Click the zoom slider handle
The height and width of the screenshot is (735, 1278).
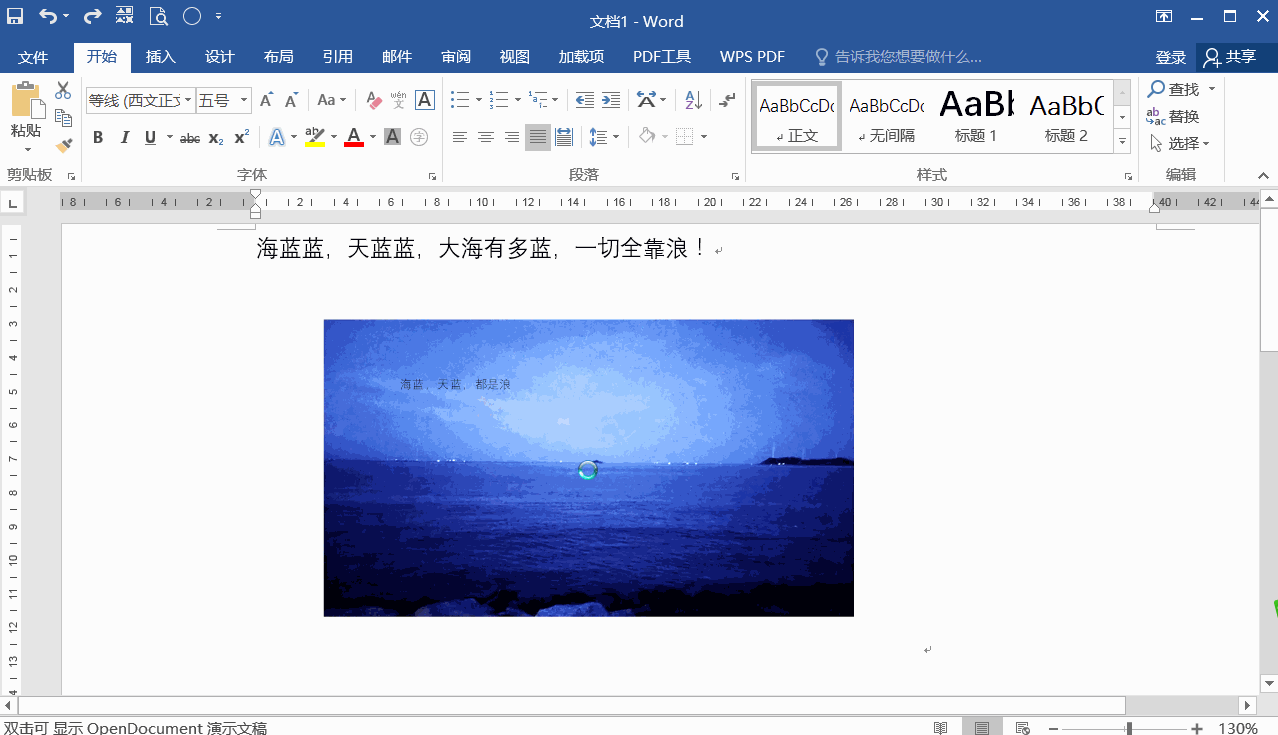[x=1129, y=728]
